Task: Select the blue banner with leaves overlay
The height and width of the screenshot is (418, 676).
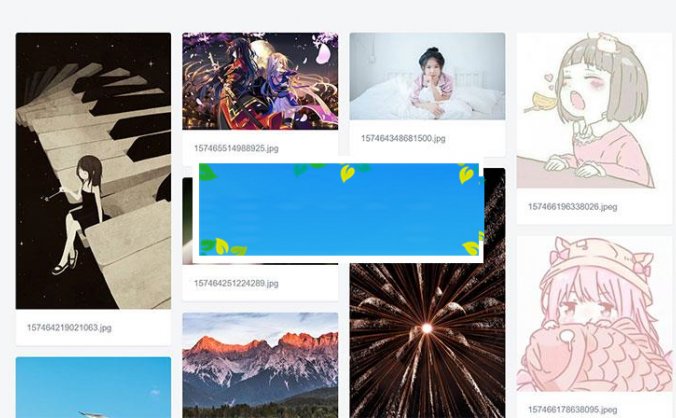Action: [339, 209]
